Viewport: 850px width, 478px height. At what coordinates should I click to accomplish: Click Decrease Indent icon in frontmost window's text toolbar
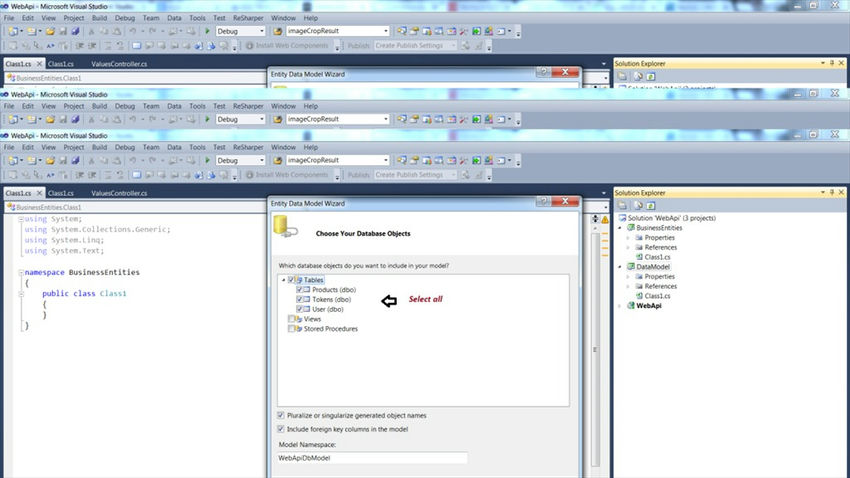[80, 175]
